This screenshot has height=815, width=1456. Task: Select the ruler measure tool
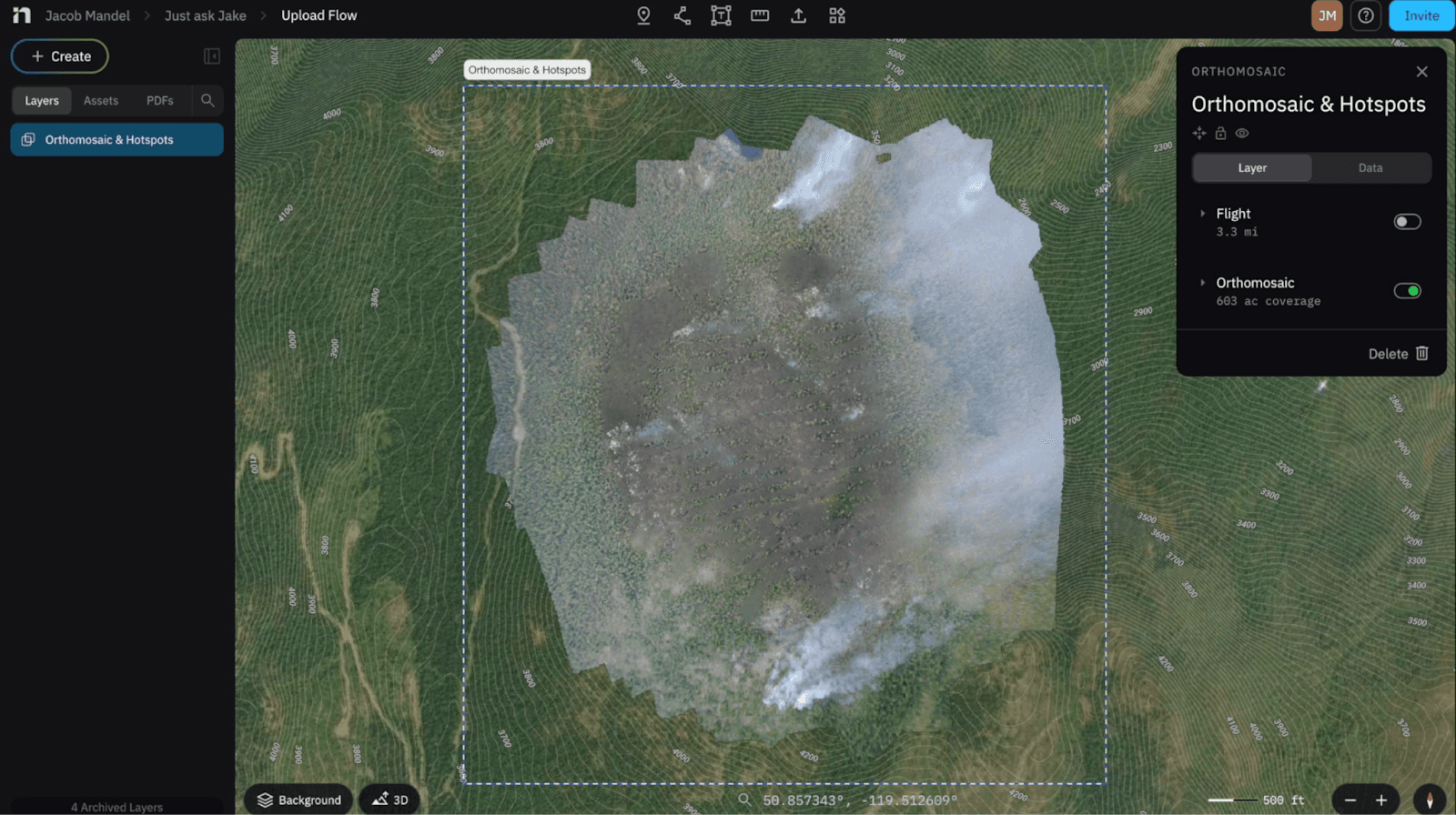pos(760,15)
